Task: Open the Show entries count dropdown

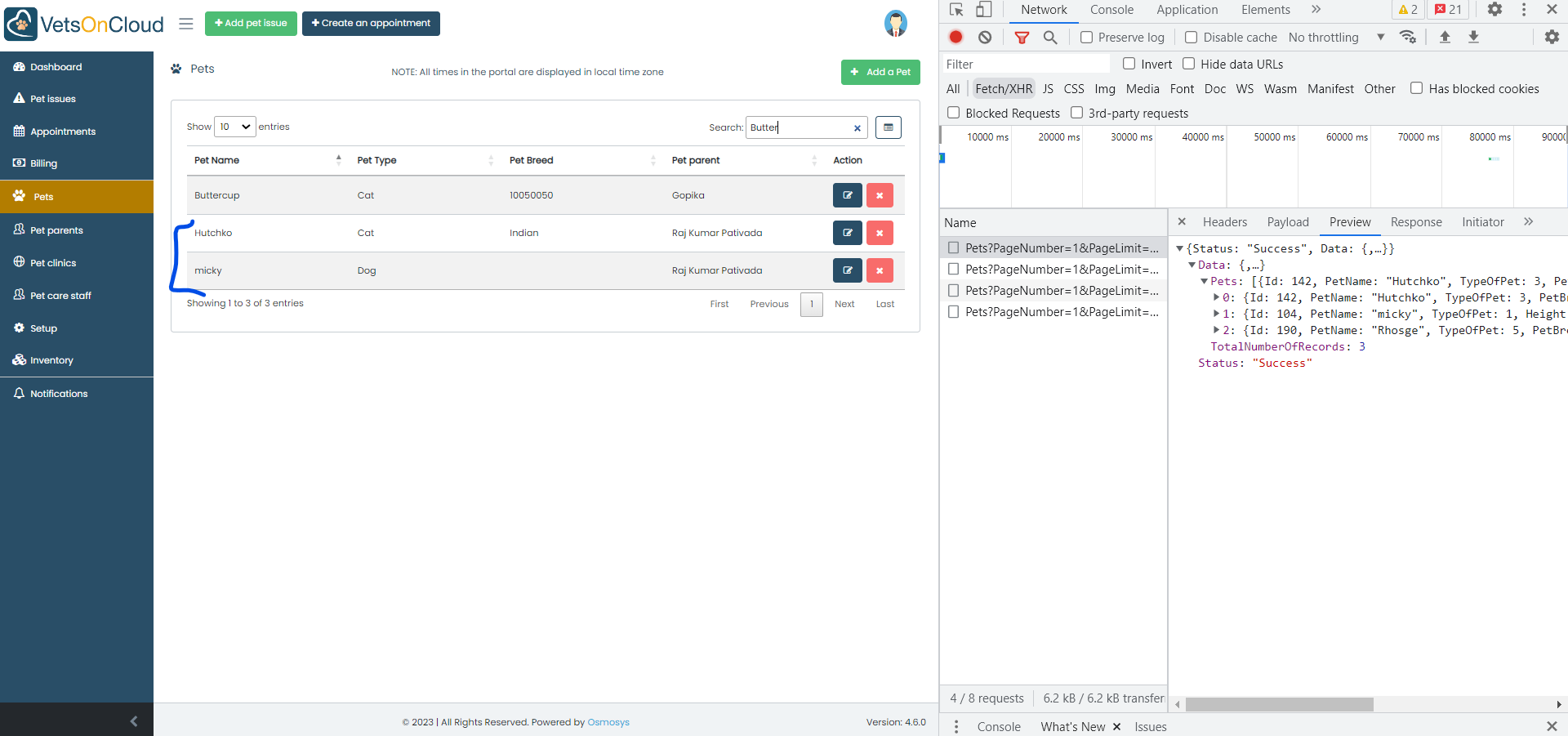Action: [234, 127]
